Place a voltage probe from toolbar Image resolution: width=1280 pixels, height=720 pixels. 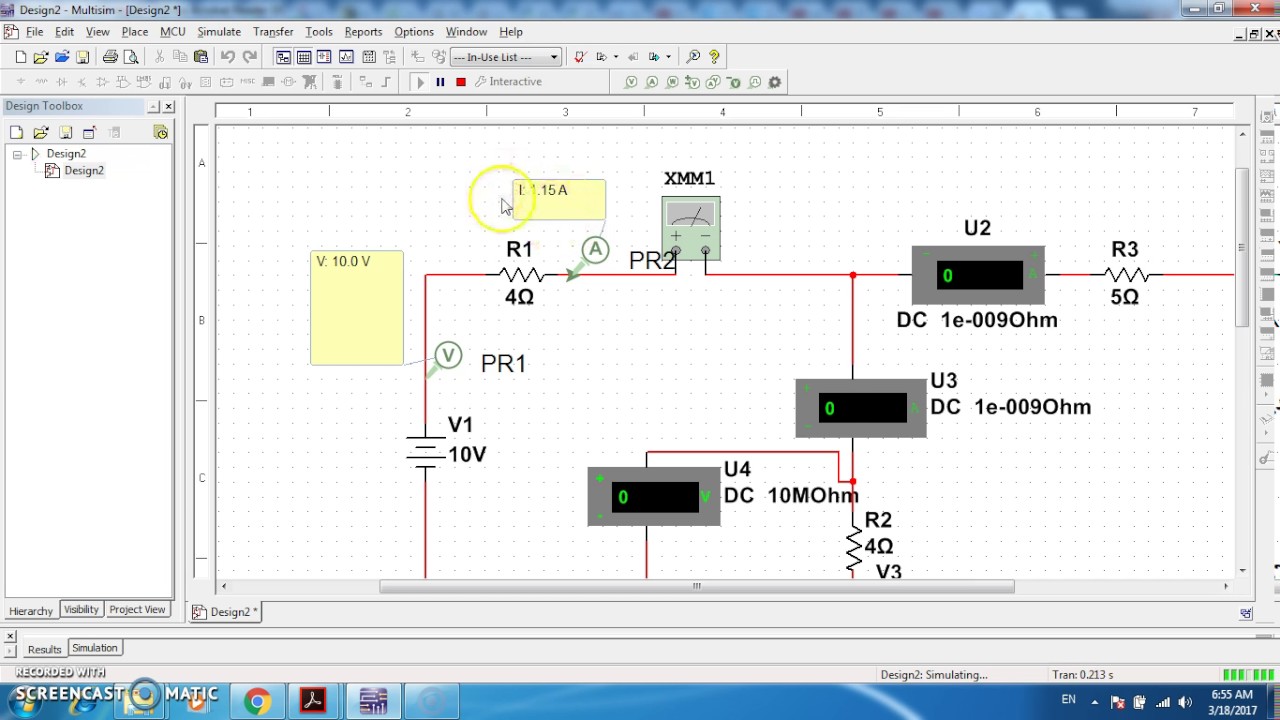(x=631, y=82)
